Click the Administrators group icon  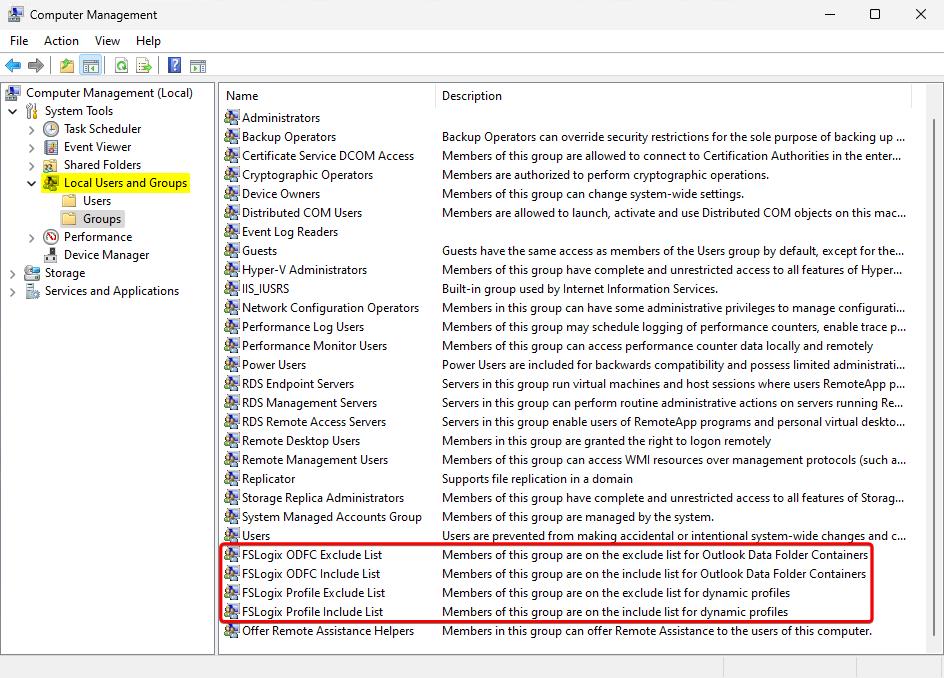[232, 117]
